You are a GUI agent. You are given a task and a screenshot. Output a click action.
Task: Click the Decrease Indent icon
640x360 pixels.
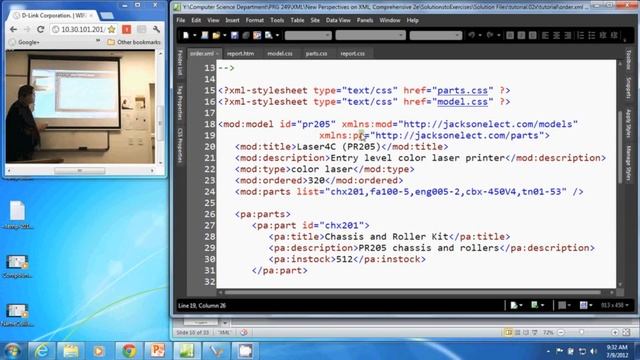[x=603, y=36]
